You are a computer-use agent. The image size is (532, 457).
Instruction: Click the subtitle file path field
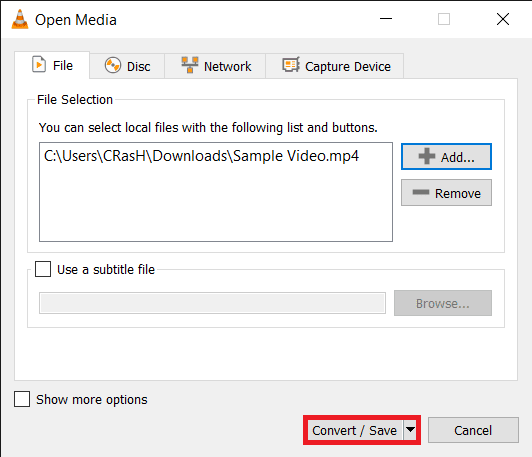pos(212,303)
